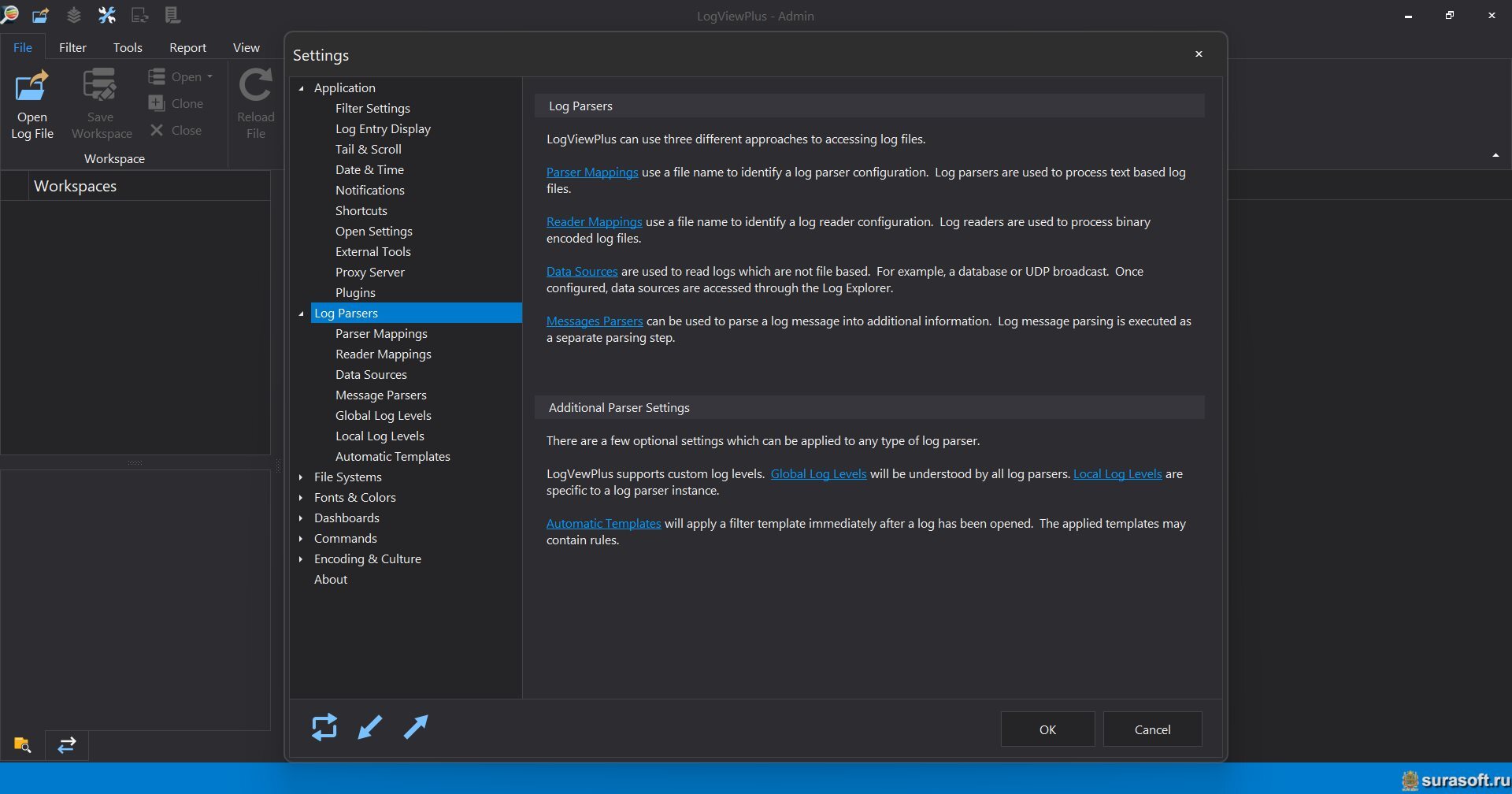This screenshot has width=1512, height=794.
Task: Follow the Global Log Levels hyperlink
Action: pyautogui.click(x=818, y=473)
